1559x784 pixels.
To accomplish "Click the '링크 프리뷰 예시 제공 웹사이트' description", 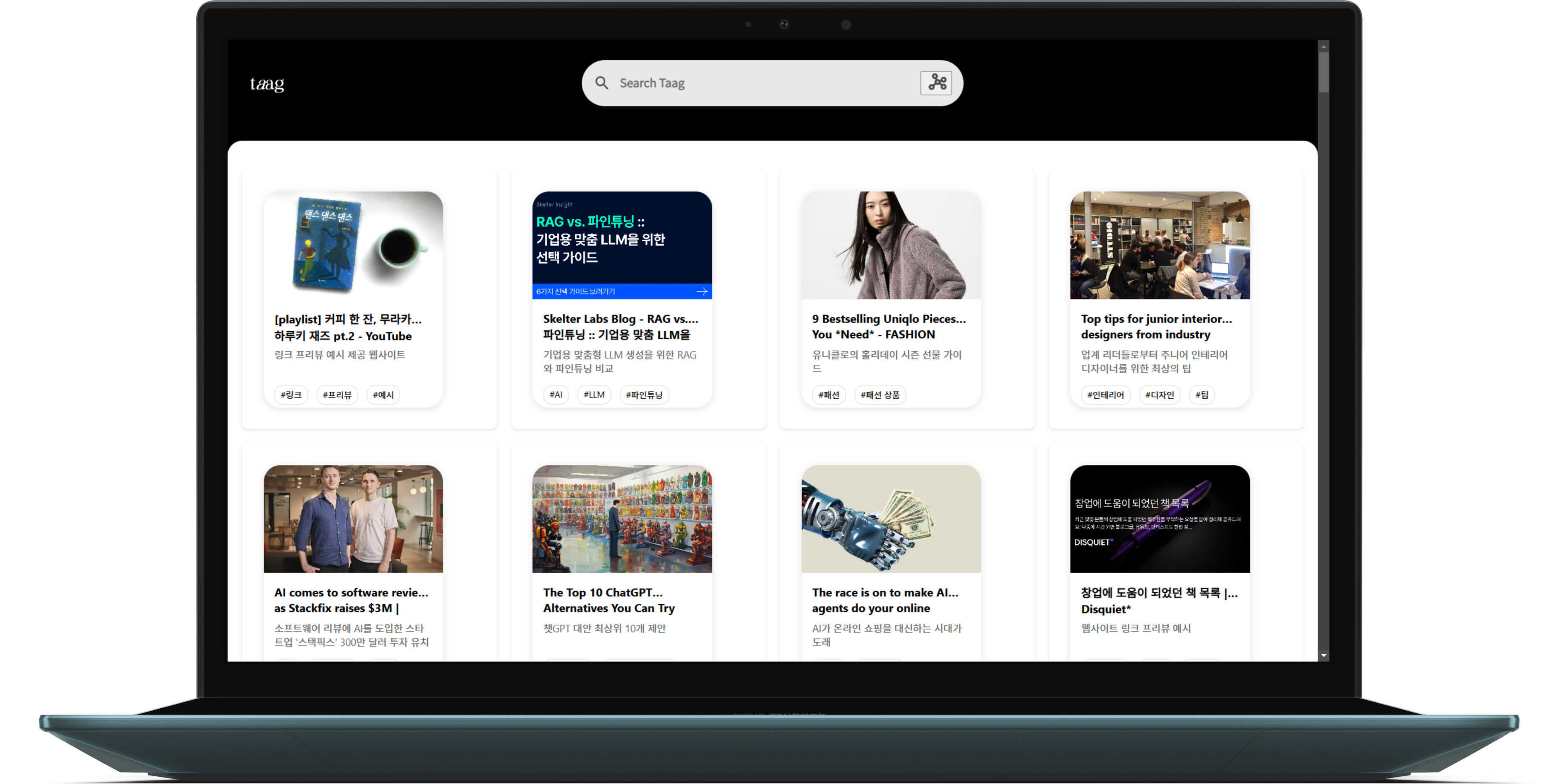I will [340, 355].
